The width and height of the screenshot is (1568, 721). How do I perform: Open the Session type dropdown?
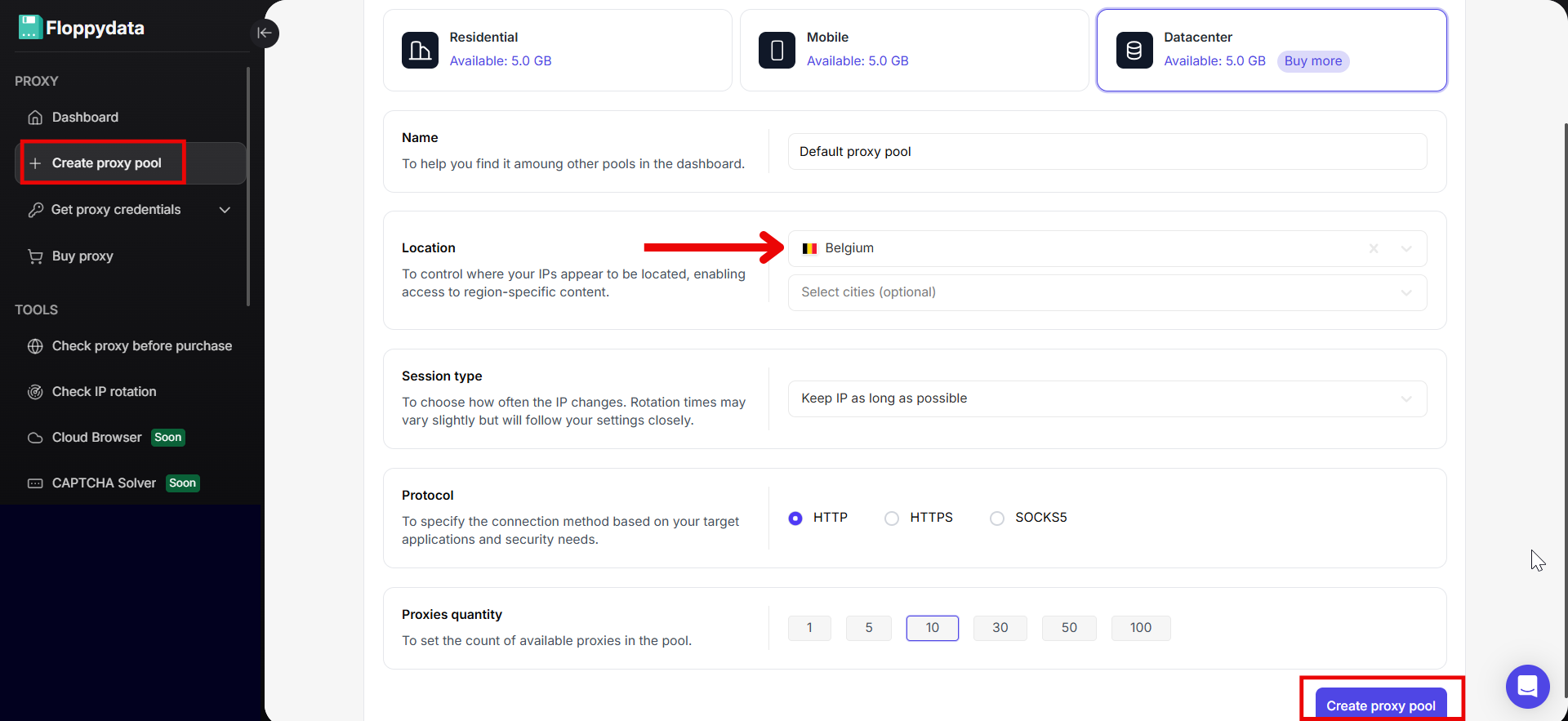[1107, 398]
